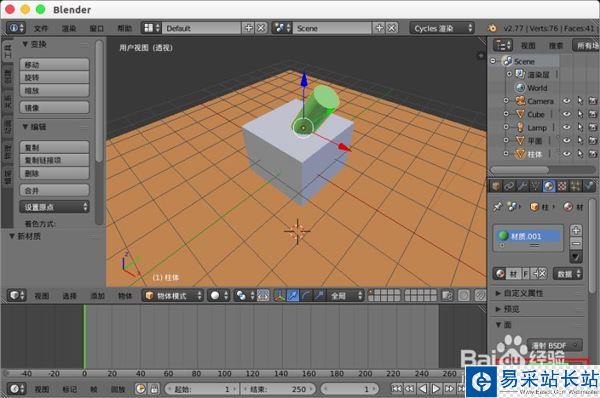Screen dimensions: 600x398
Task: Open the Modifiers wrench tab icon
Action: click(522, 186)
